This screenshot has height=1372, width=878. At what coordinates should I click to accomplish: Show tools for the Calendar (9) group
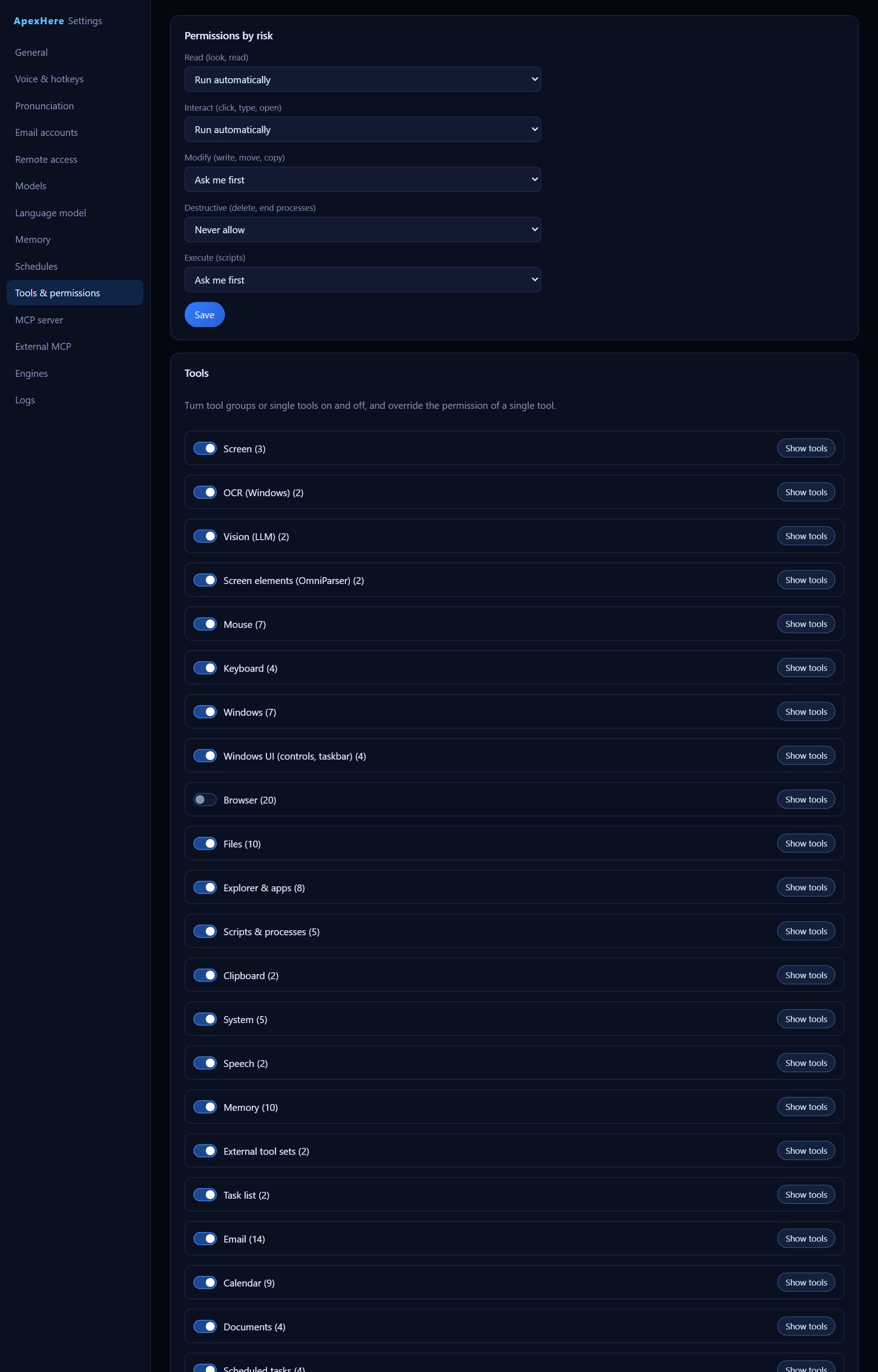806,1282
